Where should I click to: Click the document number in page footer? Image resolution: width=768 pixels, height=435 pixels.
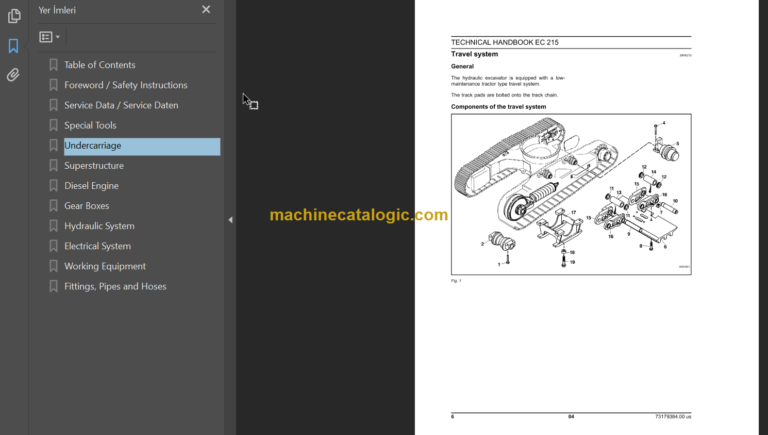[x=673, y=416]
